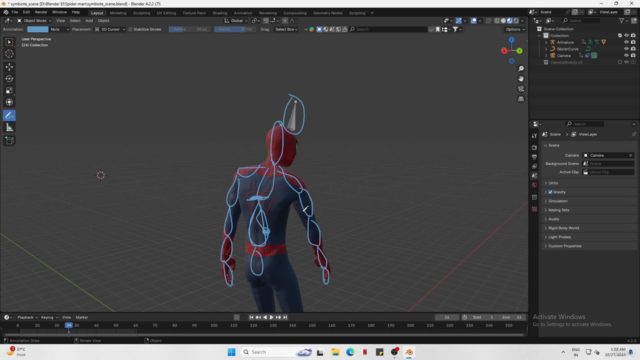Image resolution: width=640 pixels, height=360 pixels.
Task: Open the timeline Keying popover
Action: (49, 317)
